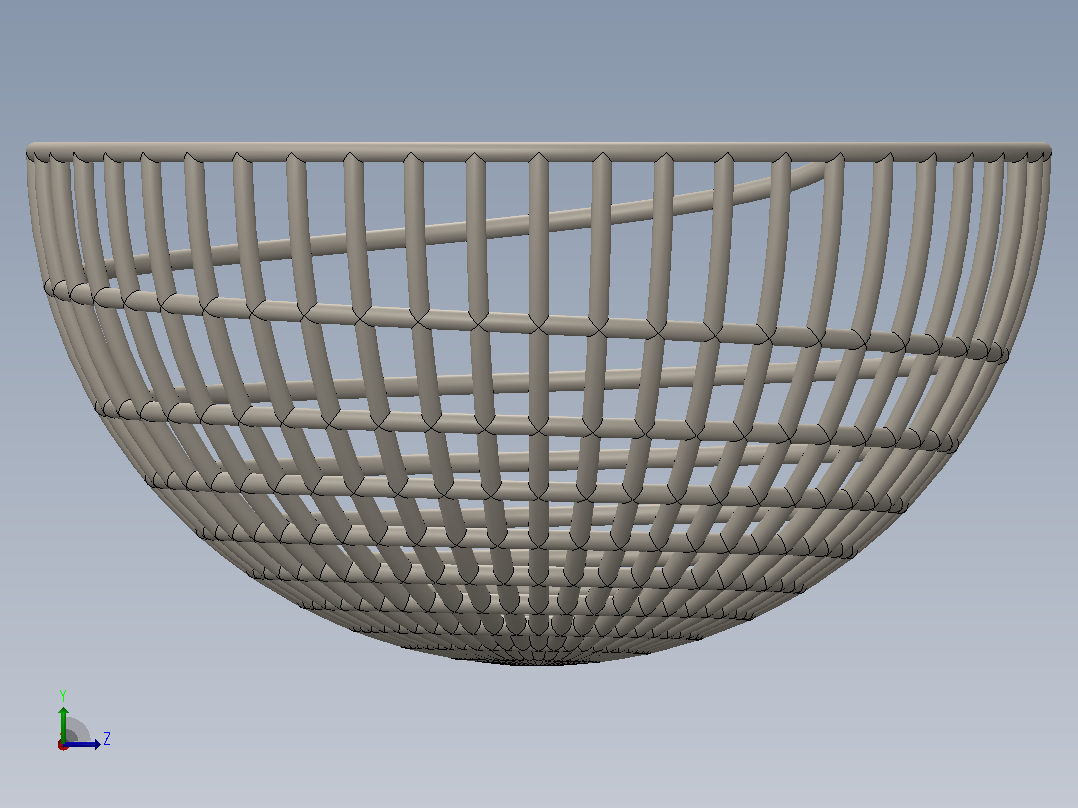Select the top rim ring of the wire basket
1078x808 pixels.
click(x=539, y=152)
